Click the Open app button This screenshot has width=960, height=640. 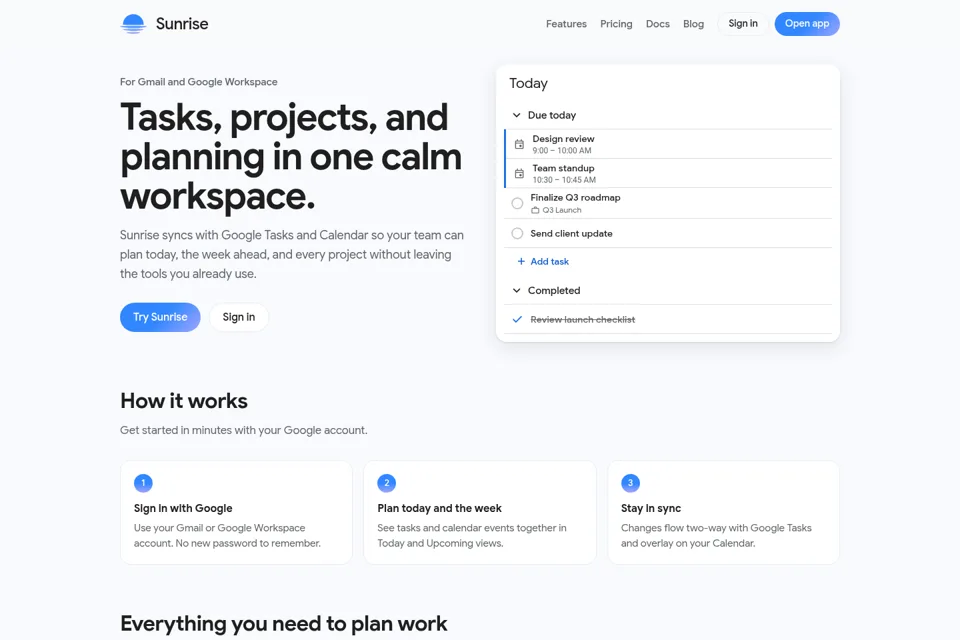pyautogui.click(x=807, y=24)
